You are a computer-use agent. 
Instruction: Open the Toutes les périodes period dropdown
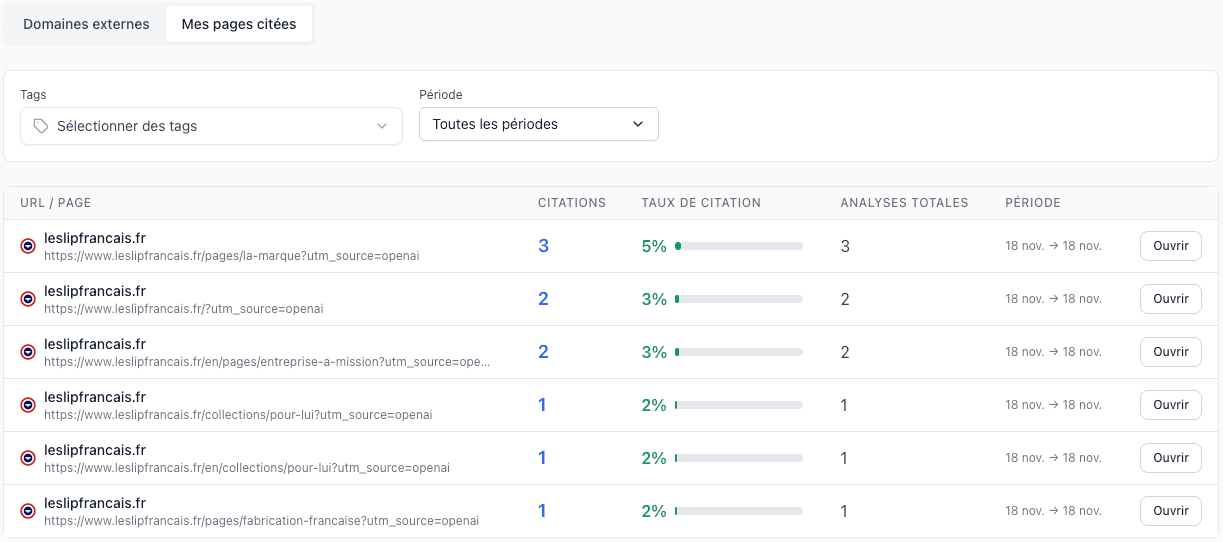click(x=538, y=124)
